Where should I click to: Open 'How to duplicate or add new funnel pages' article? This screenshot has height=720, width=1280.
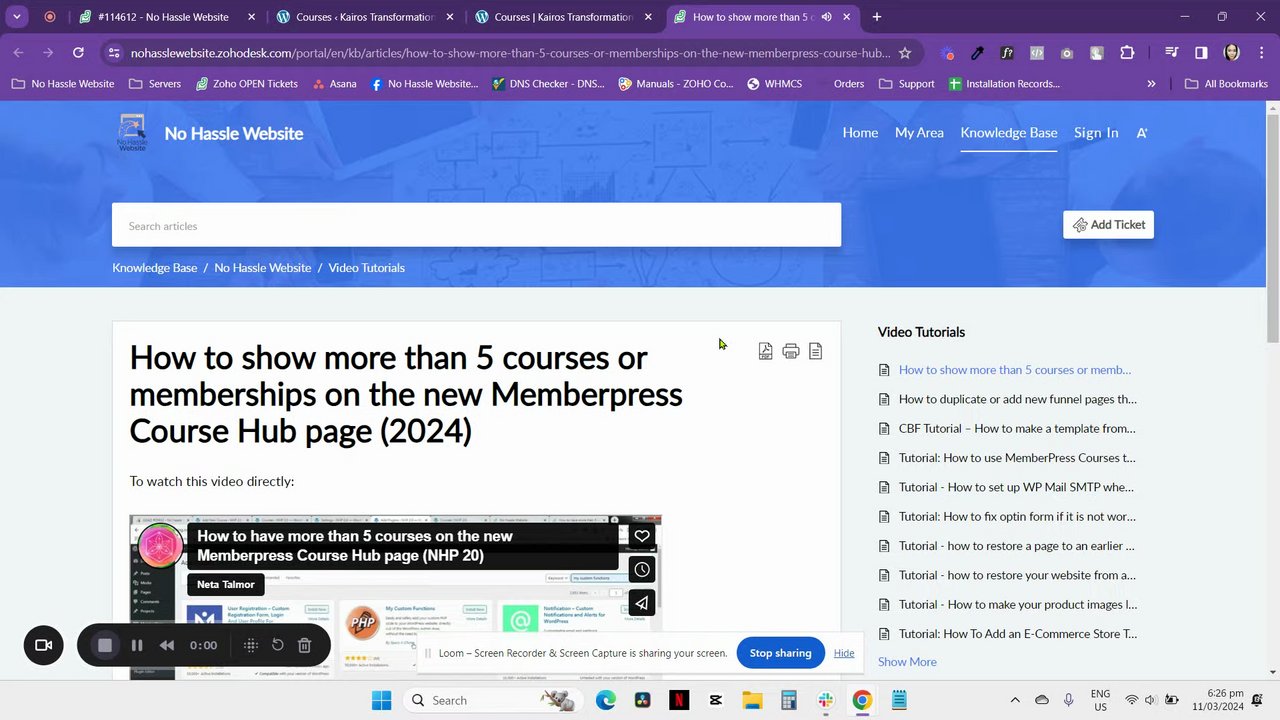pyautogui.click(x=1017, y=399)
